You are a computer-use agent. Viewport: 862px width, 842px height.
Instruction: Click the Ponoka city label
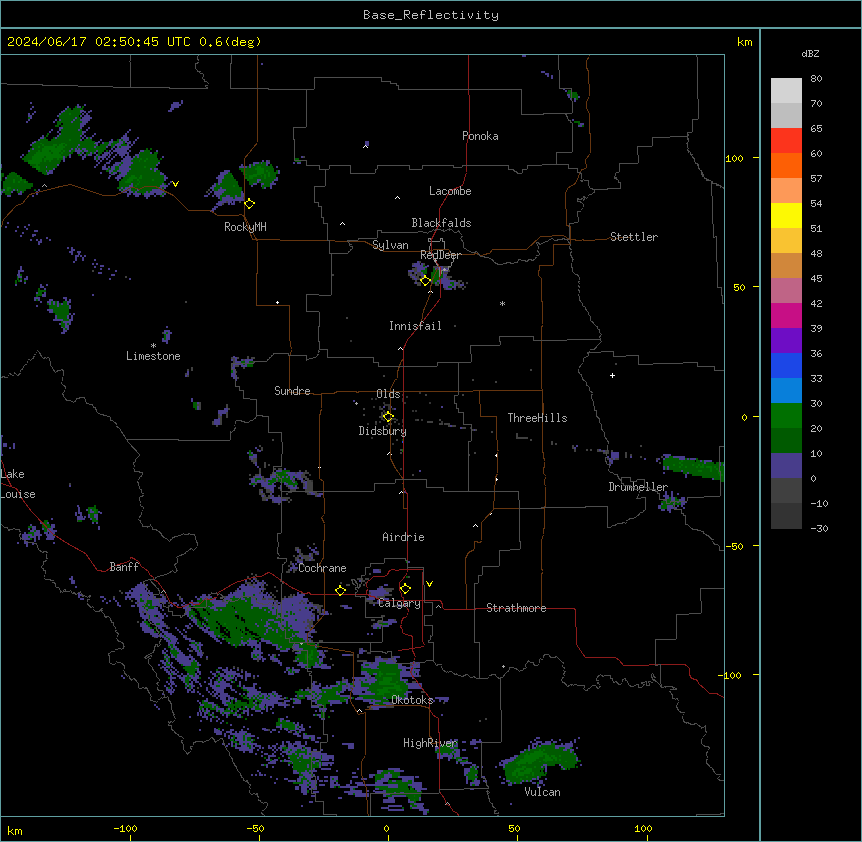480,136
